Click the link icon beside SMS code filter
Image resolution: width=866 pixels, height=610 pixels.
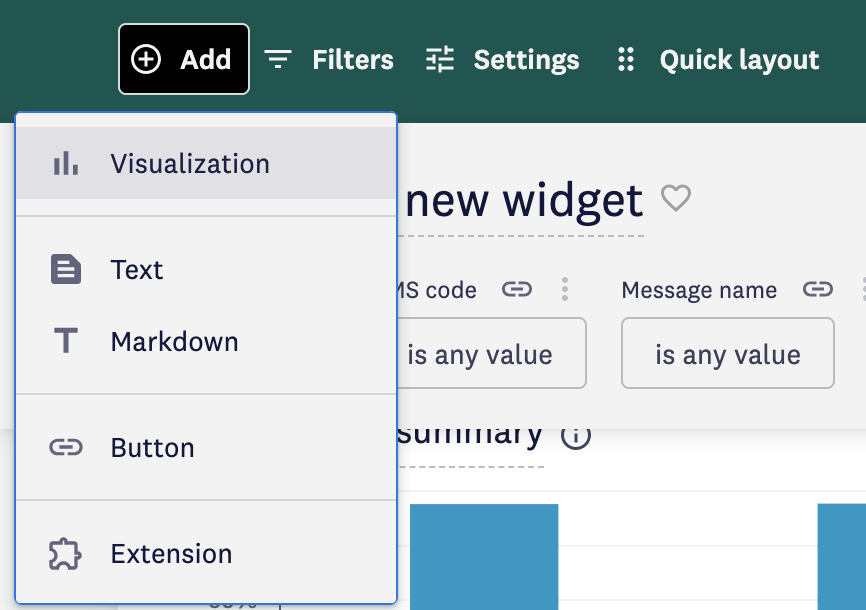(x=518, y=289)
